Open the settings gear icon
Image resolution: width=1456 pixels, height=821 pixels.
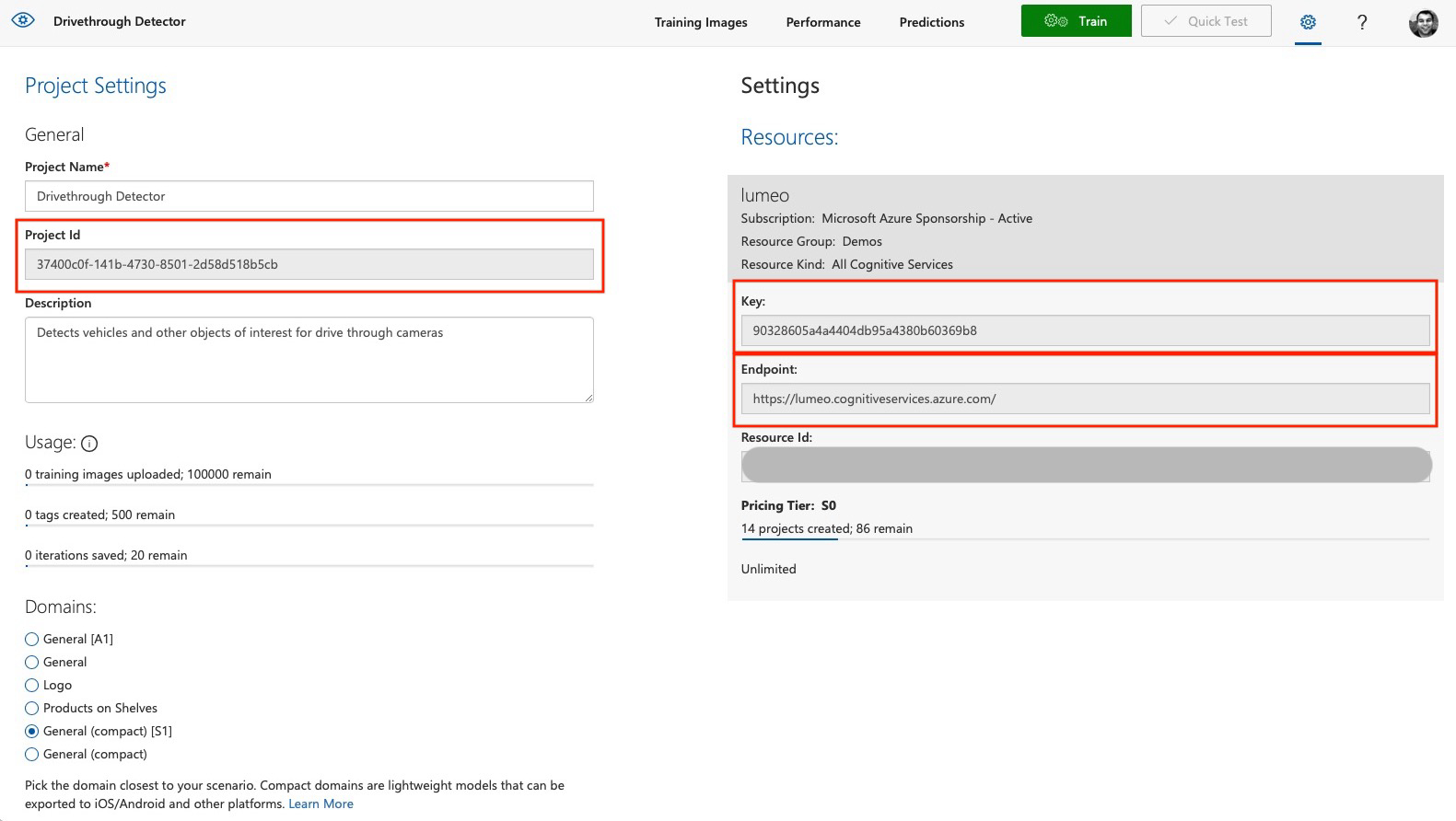(x=1308, y=22)
